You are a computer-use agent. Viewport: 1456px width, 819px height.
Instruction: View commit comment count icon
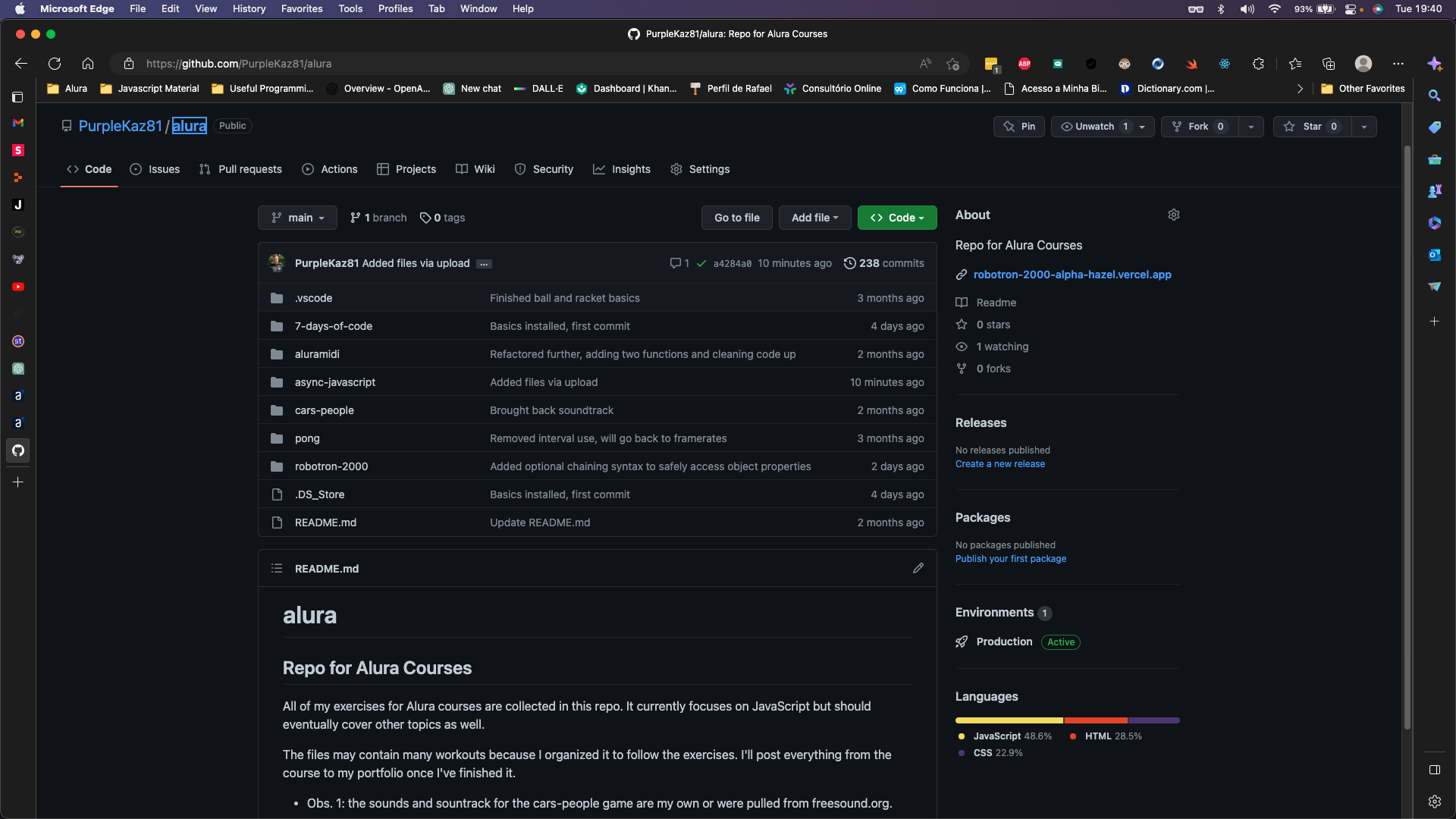click(x=679, y=263)
